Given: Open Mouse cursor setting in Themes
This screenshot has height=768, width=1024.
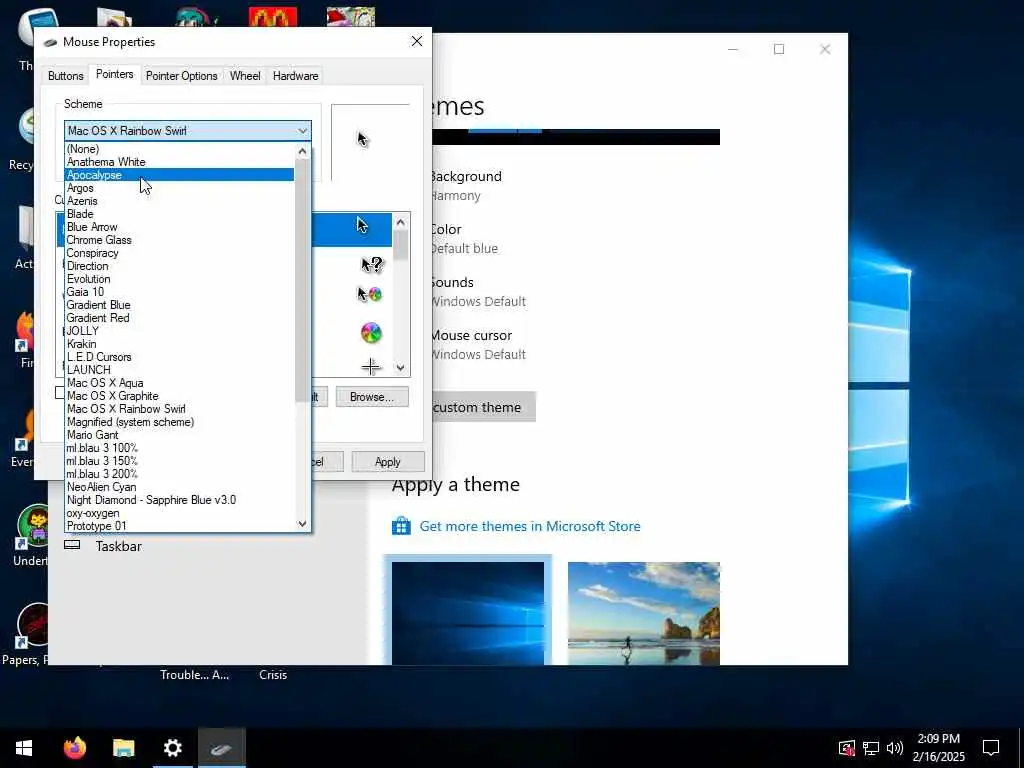Looking at the screenshot, I should coord(477,344).
